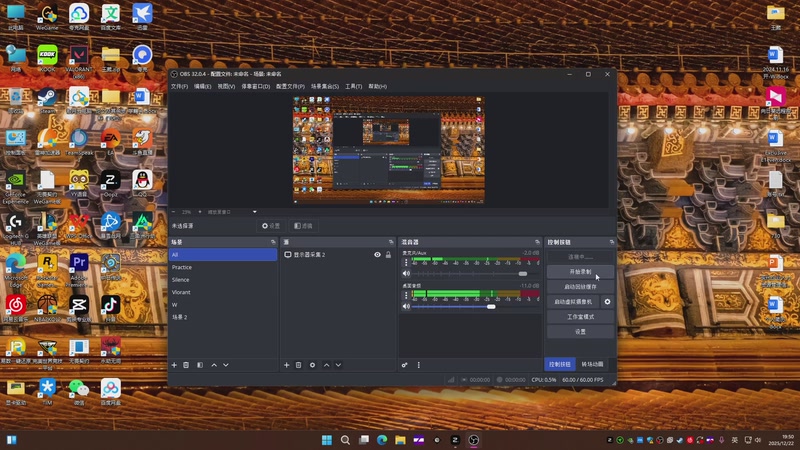Open 场景集合(S) menu
This screenshot has height=450, width=800.
pyautogui.click(x=324, y=86)
